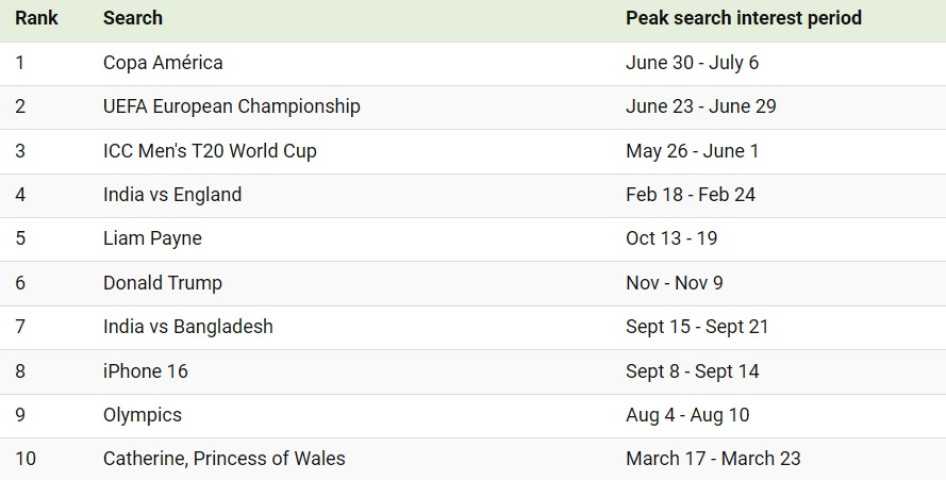Select the Copa América search term

point(163,63)
